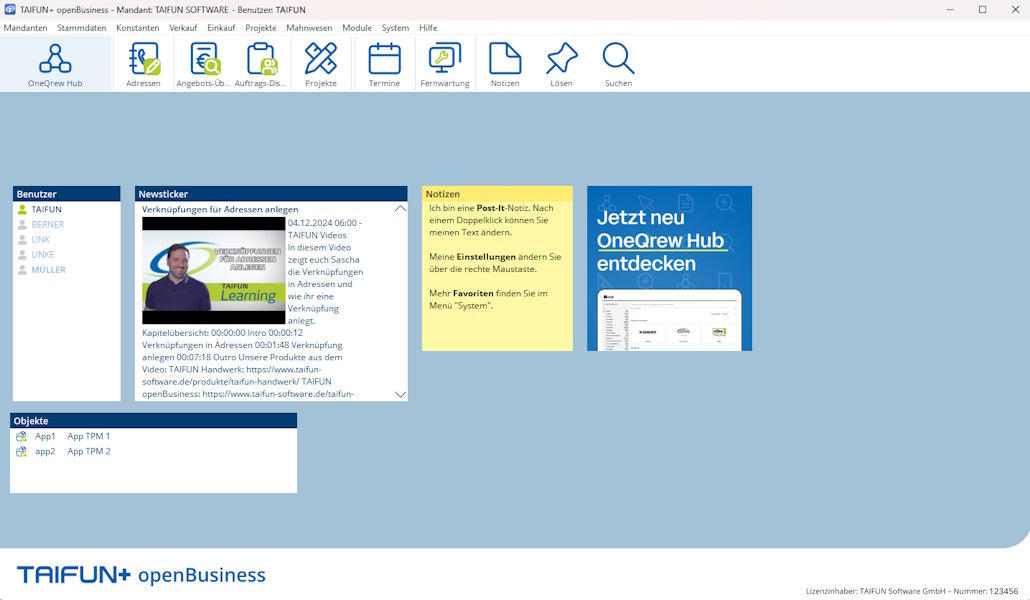Click the OneQrew Hub entdecken banner

click(669, 268)
